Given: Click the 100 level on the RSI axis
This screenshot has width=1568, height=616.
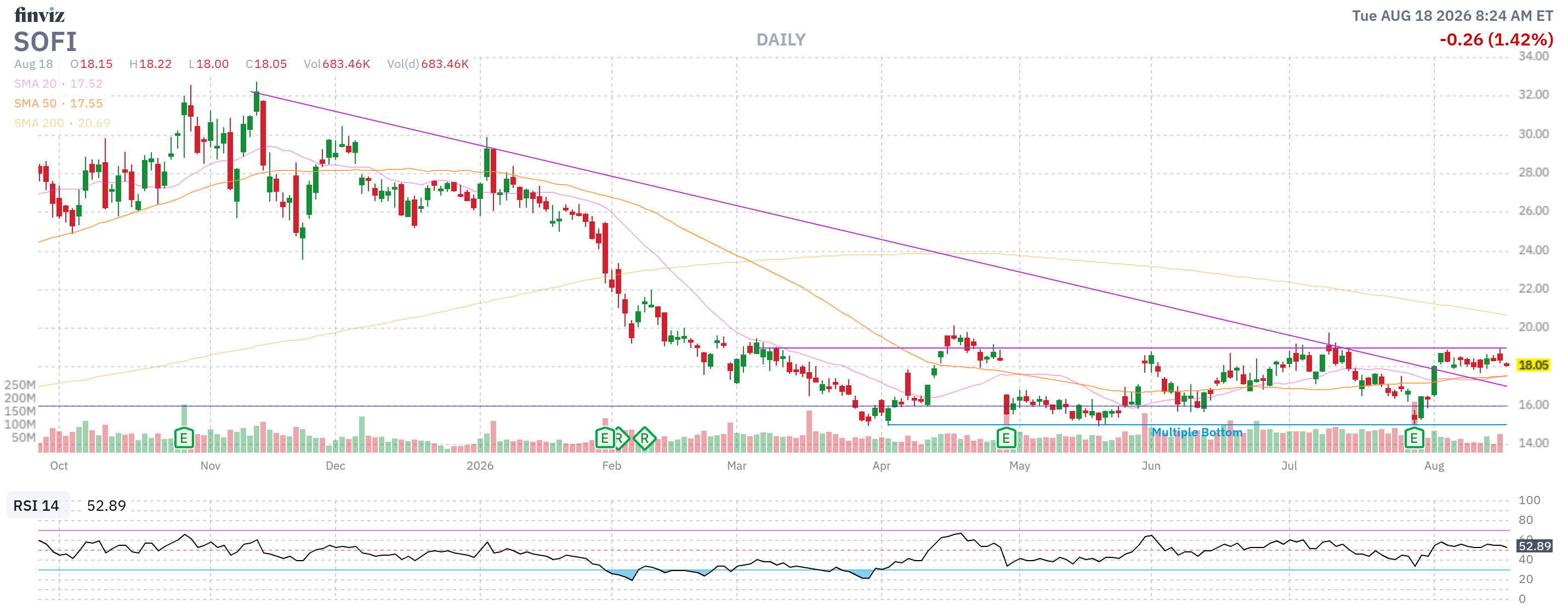Looking at the screenshot, I should (1529, 500).
